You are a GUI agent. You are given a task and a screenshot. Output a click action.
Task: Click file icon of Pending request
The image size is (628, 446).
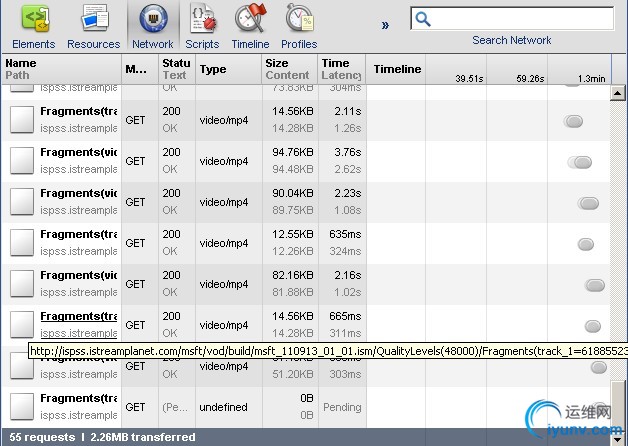22,407
